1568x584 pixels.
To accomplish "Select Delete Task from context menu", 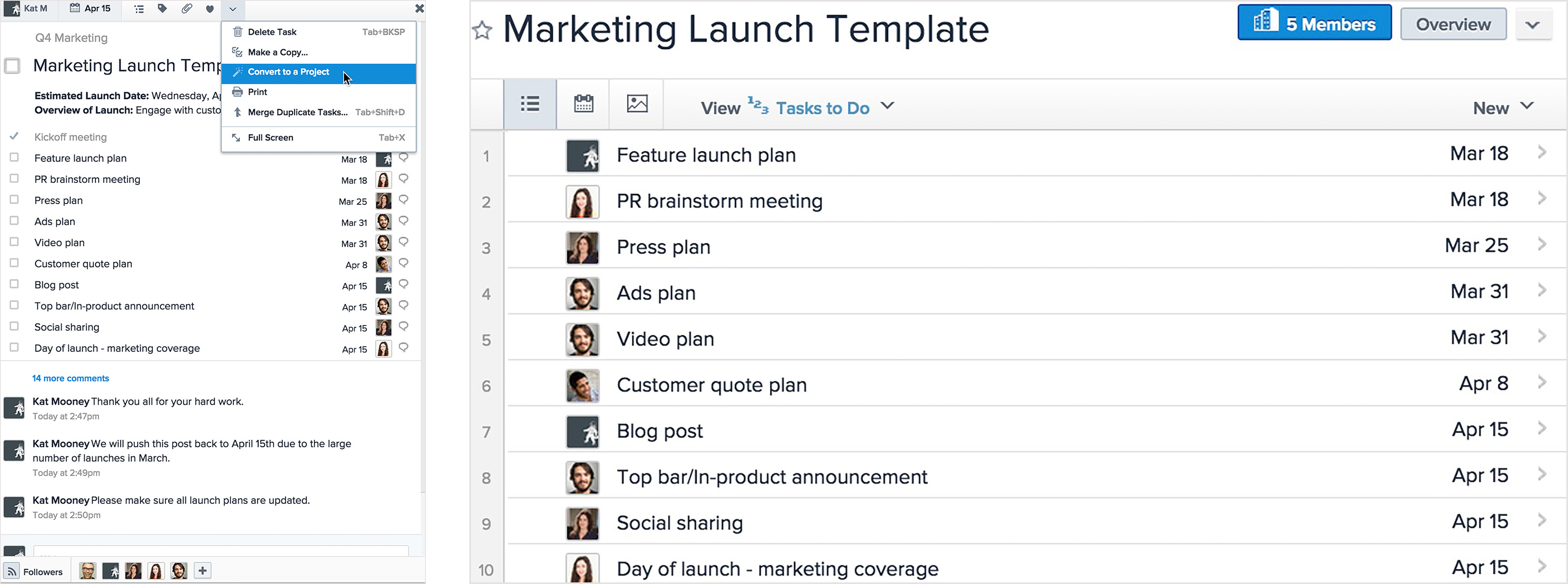I will [274, 31].
